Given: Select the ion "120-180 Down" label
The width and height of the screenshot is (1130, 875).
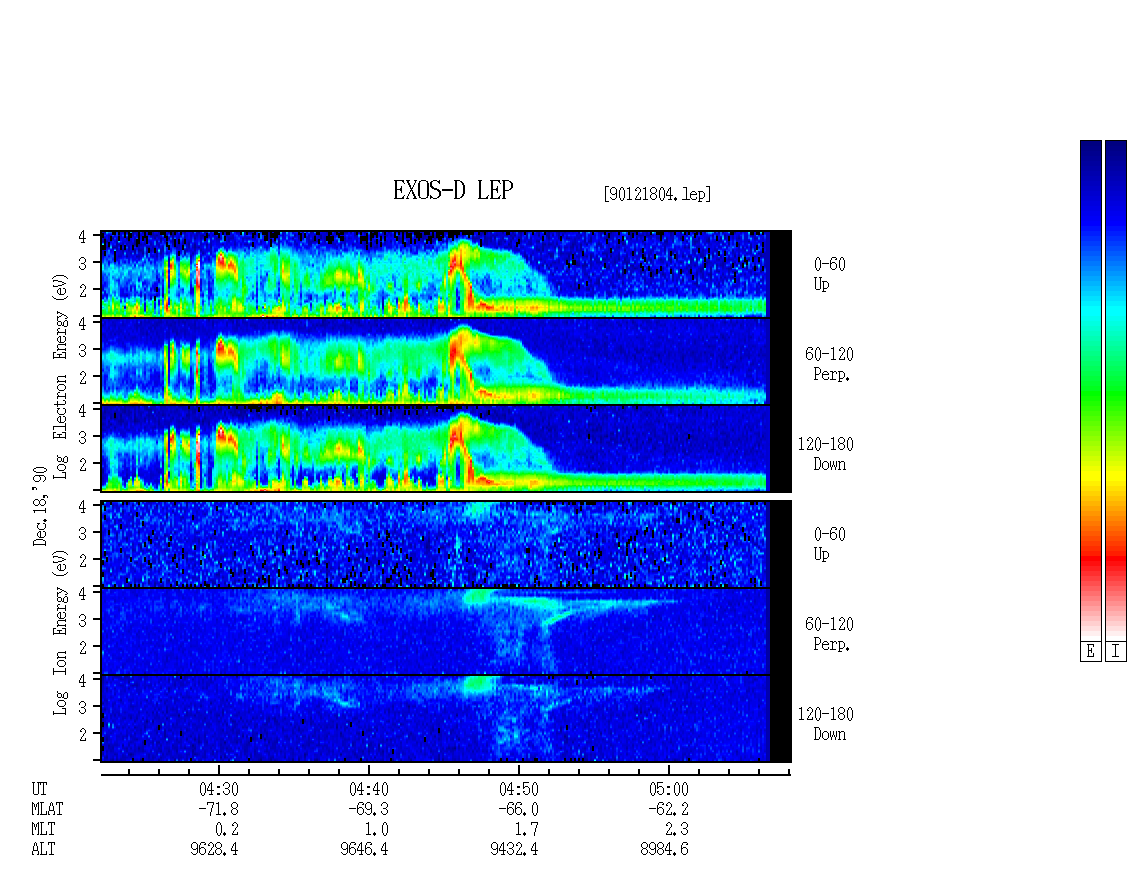Looking at the screenshot, I should (x=825, y=724).
